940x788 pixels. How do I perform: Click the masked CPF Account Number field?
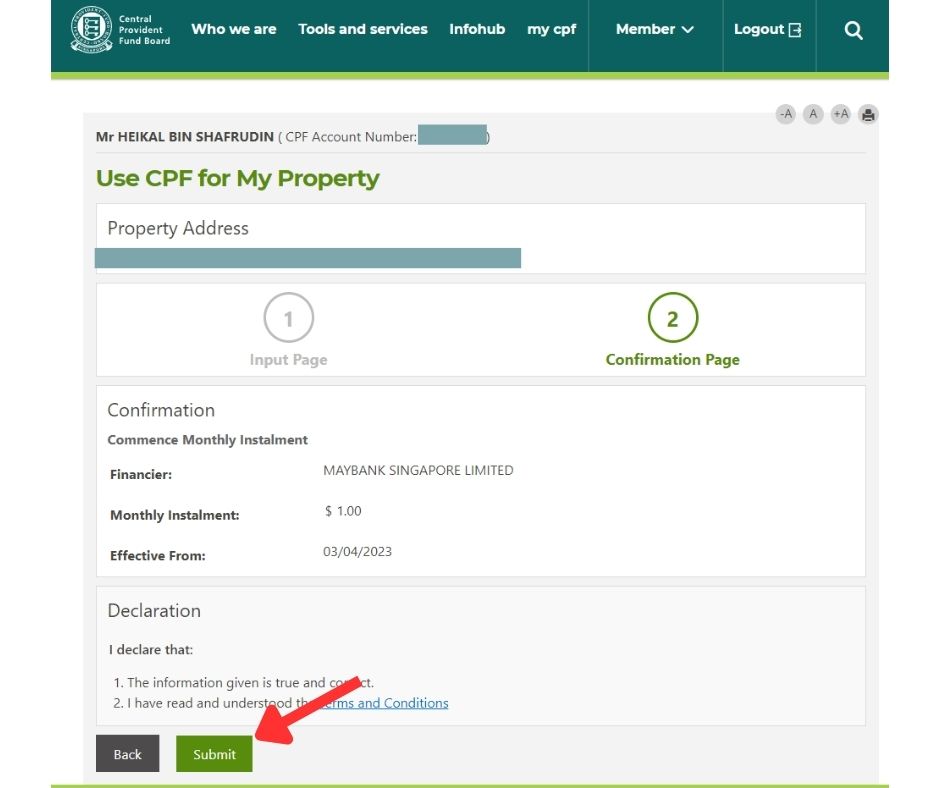click(x=450, y=136)
